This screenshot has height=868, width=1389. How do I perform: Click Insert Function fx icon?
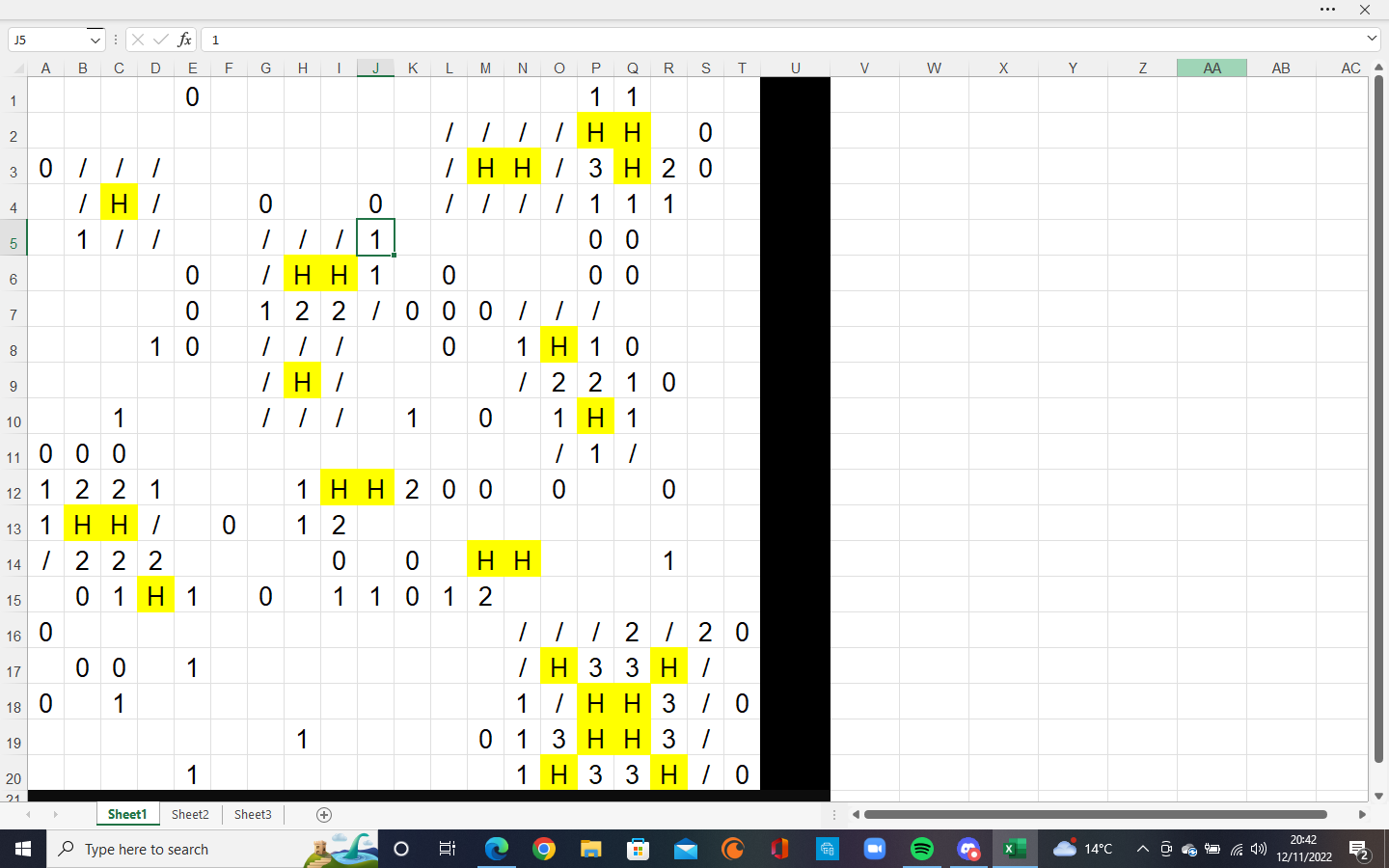click(184, 40)
